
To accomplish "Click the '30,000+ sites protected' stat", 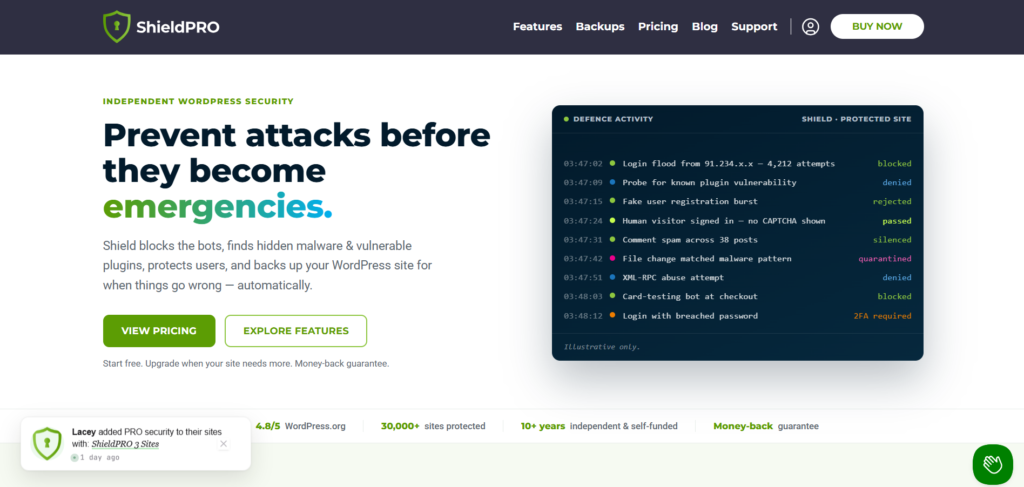I will [x=433, y=426].
